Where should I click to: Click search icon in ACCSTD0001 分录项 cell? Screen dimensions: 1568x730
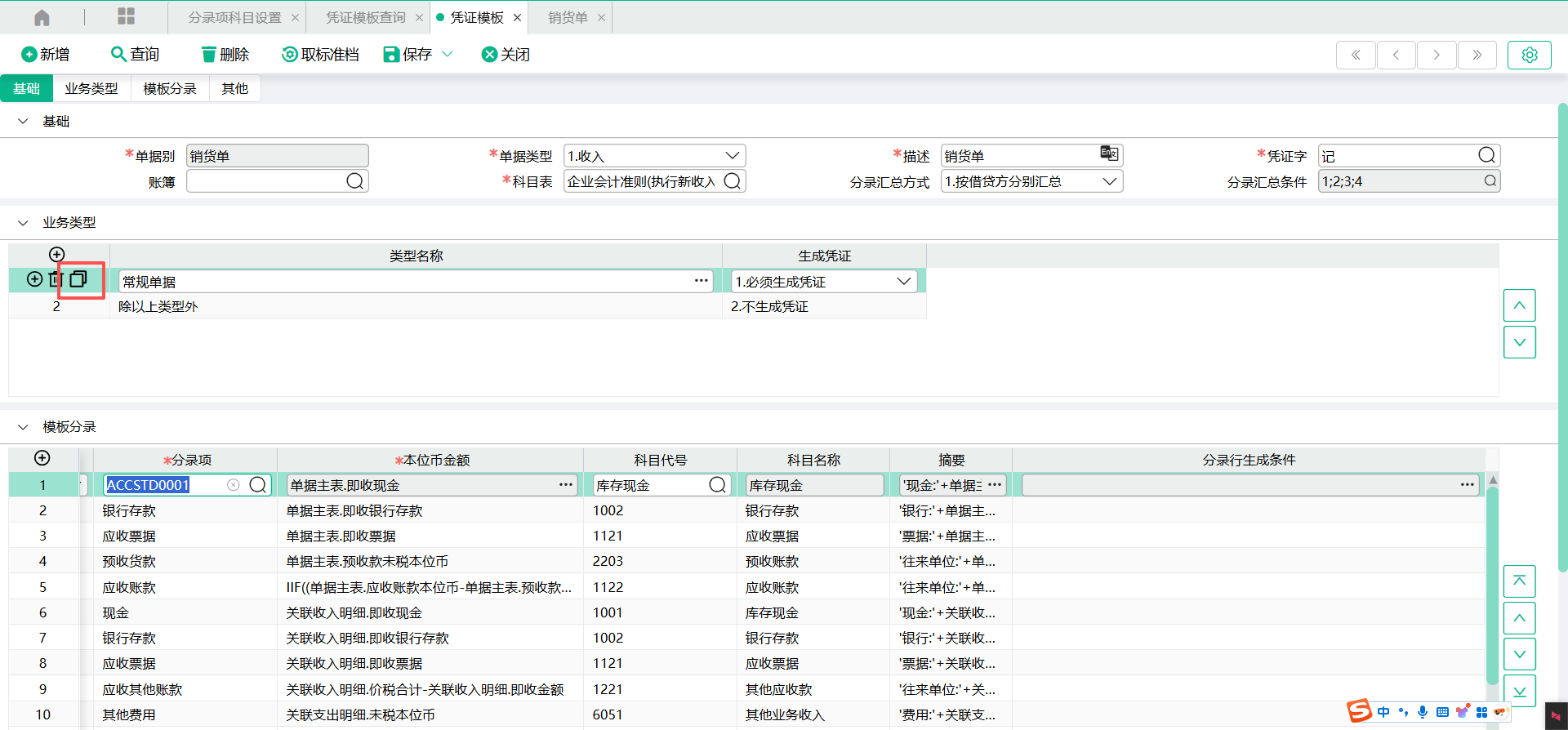point(258,485)
